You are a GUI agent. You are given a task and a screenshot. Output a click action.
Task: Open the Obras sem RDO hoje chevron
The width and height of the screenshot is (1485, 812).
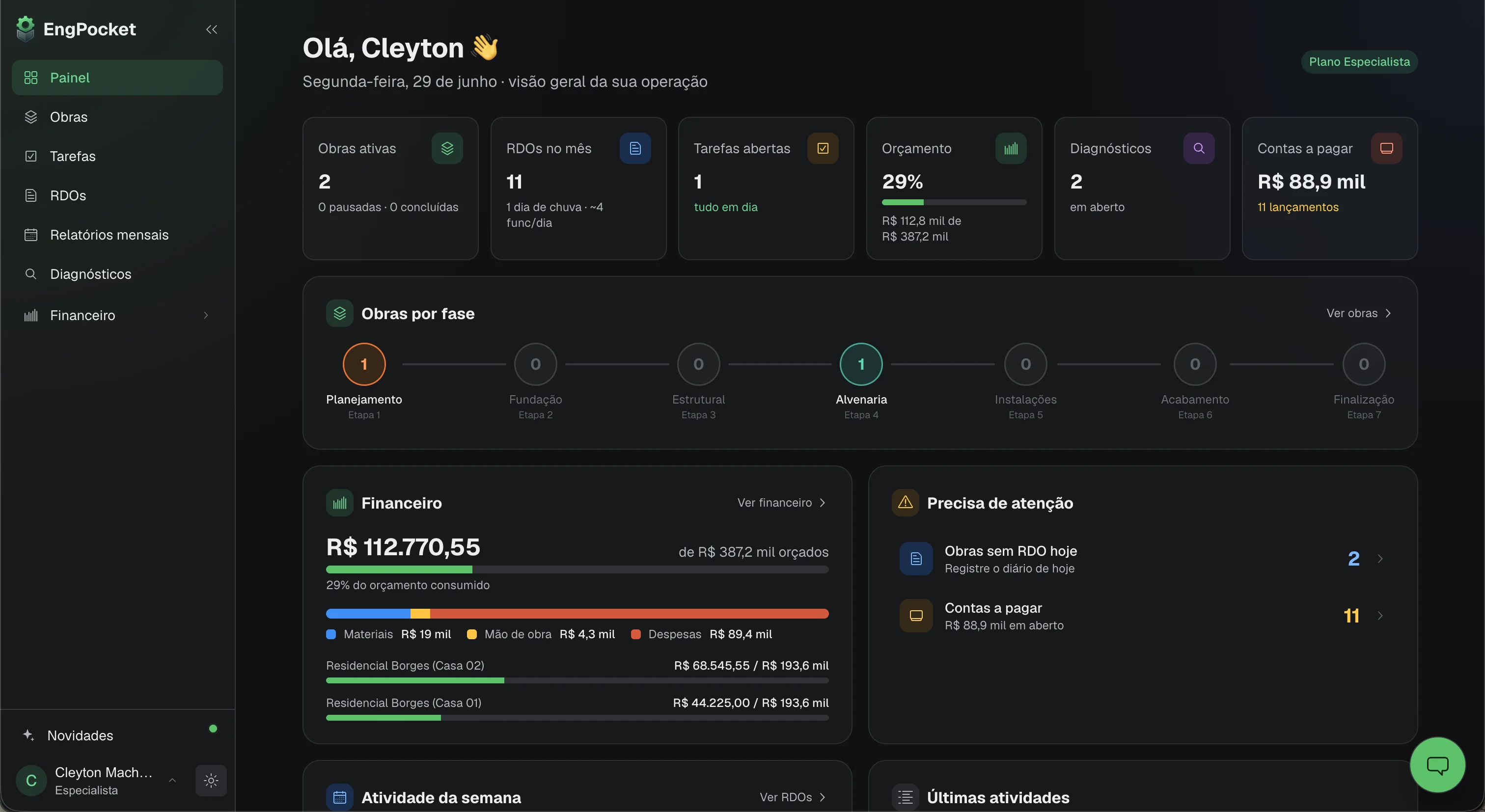tap(1380, 558)
